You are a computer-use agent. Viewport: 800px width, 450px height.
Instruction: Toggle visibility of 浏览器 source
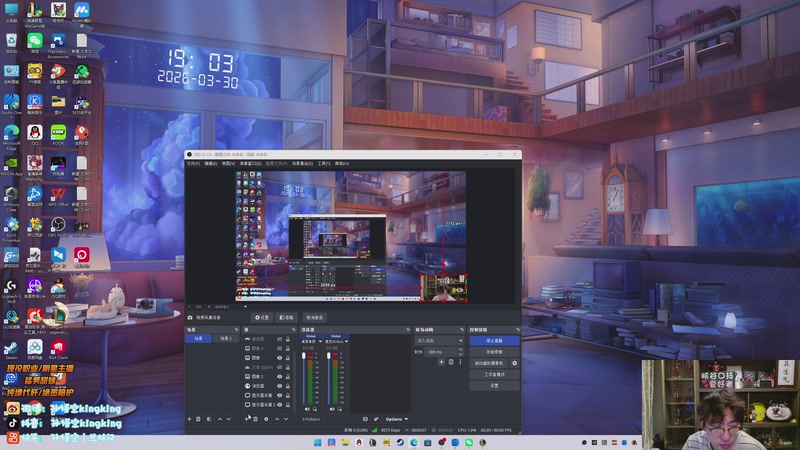(x=280, y=386)
